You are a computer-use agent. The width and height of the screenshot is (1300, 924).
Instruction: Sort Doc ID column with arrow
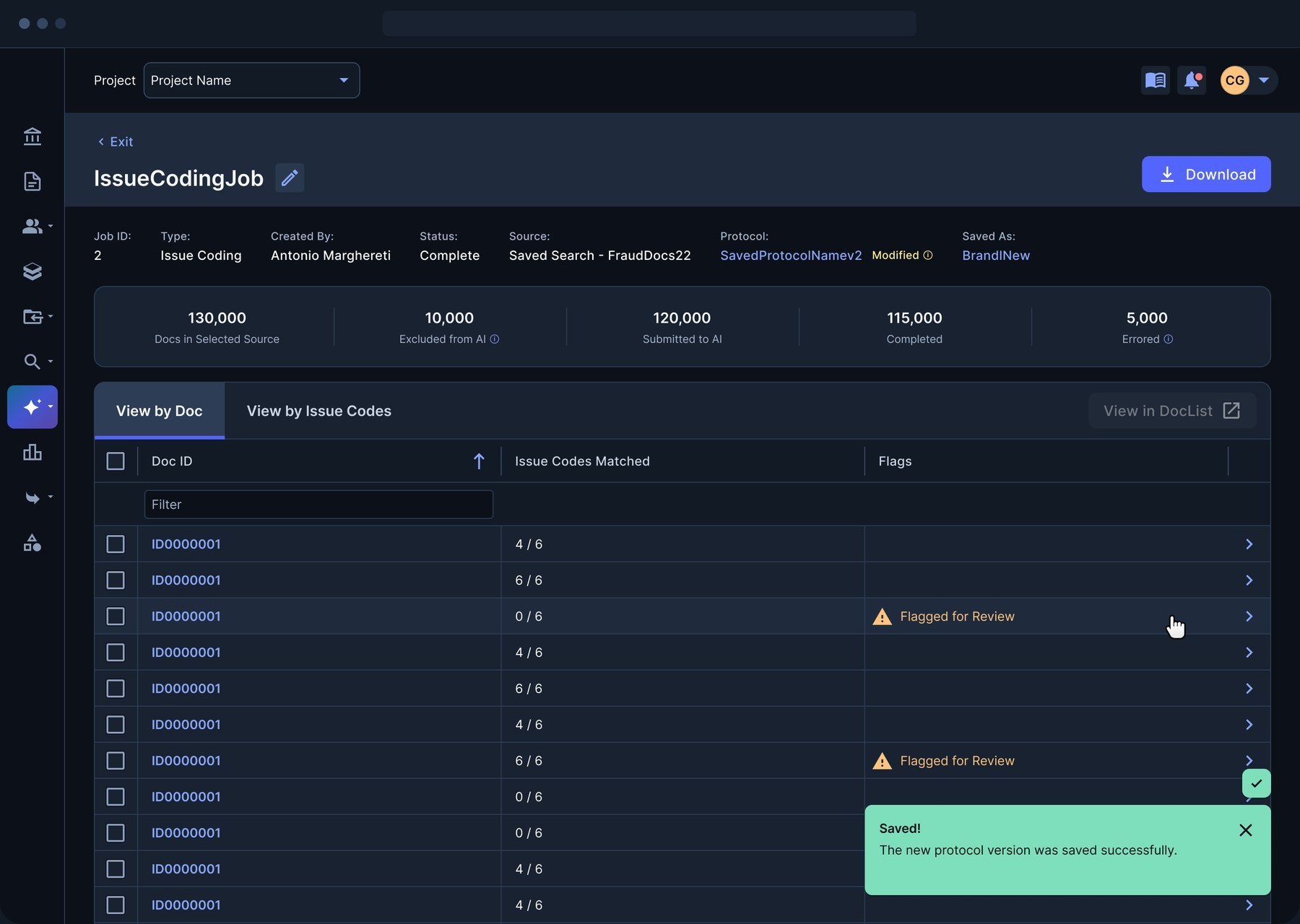479,461
